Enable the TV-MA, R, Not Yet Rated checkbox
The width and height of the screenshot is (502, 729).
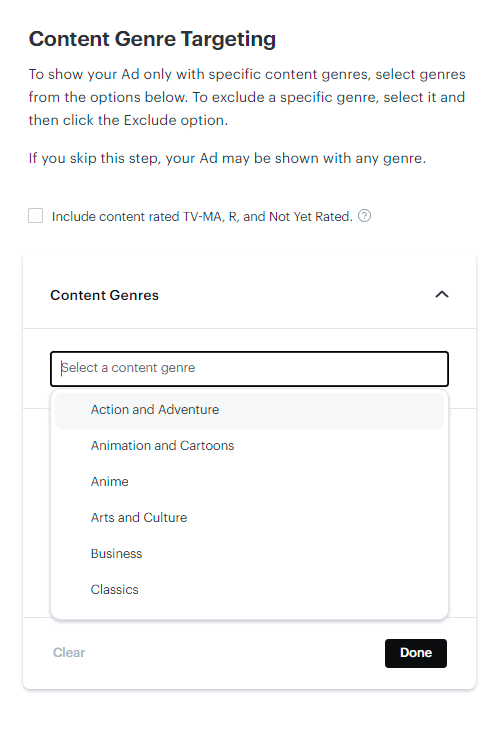coord(35,216)
